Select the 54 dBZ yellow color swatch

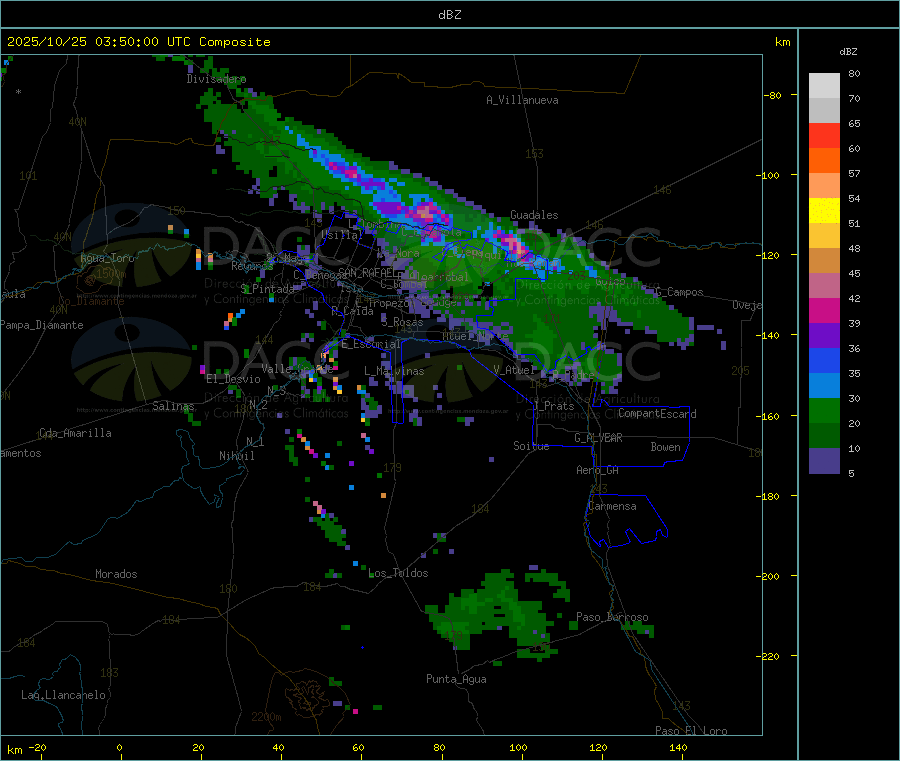coord(824,211)
